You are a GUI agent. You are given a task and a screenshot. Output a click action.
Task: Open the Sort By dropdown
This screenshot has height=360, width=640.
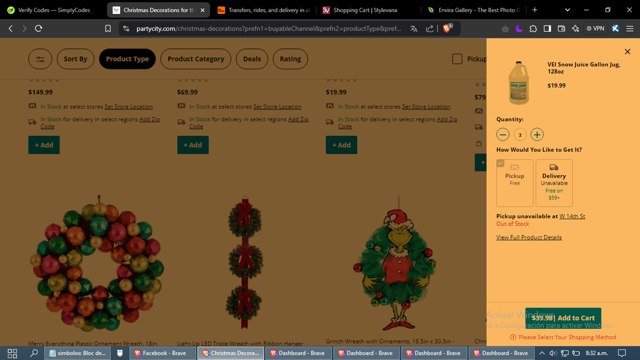(x=76, y=59)
